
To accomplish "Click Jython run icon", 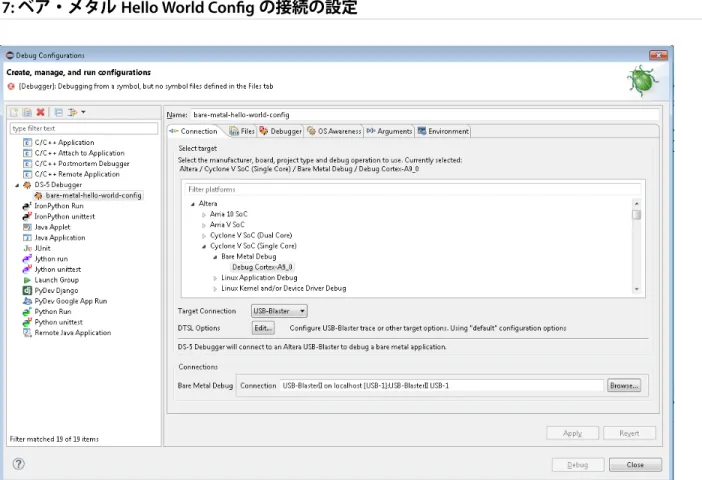I will click(x=27, y=259).
